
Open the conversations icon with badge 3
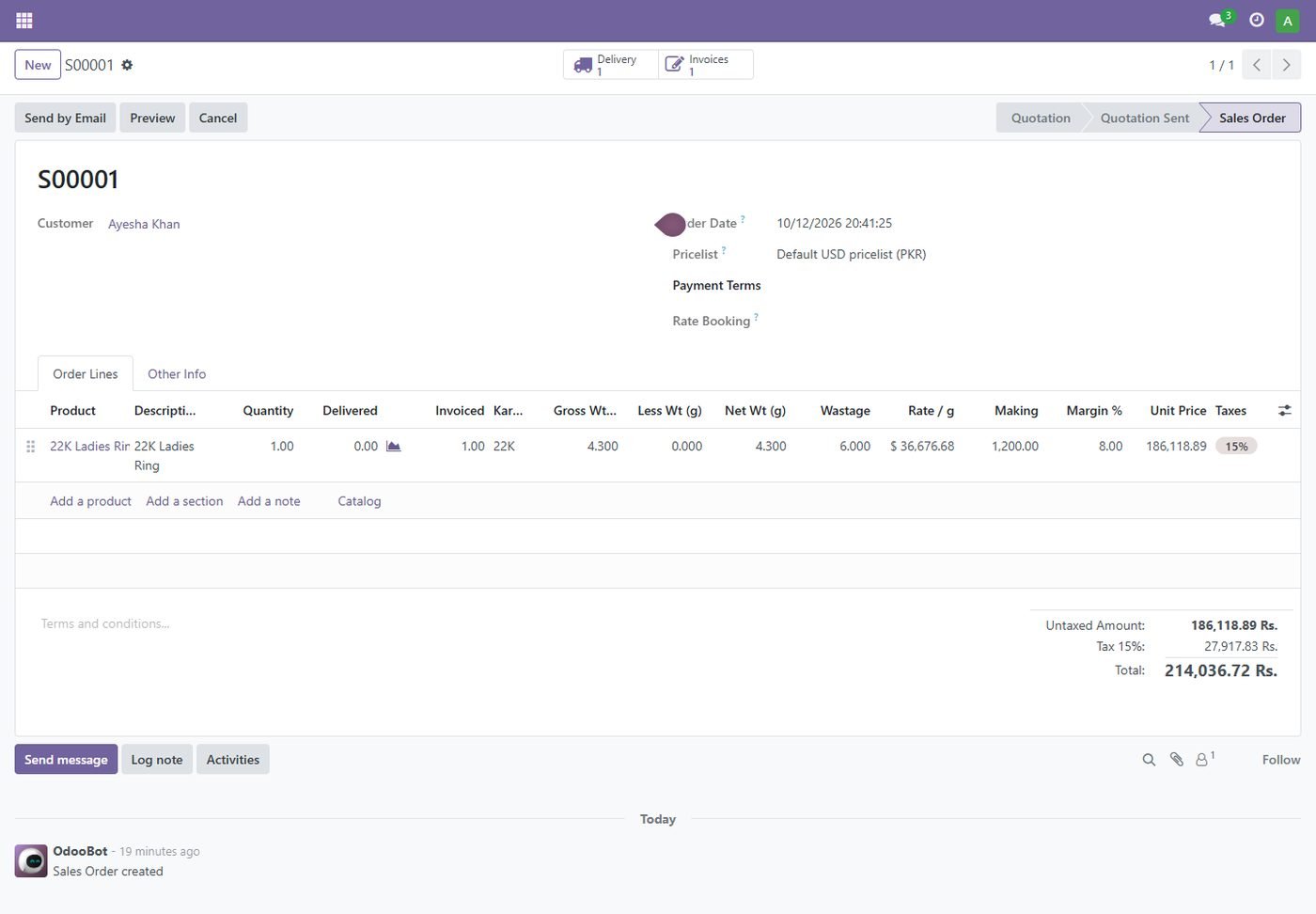tap(1219, 20)
